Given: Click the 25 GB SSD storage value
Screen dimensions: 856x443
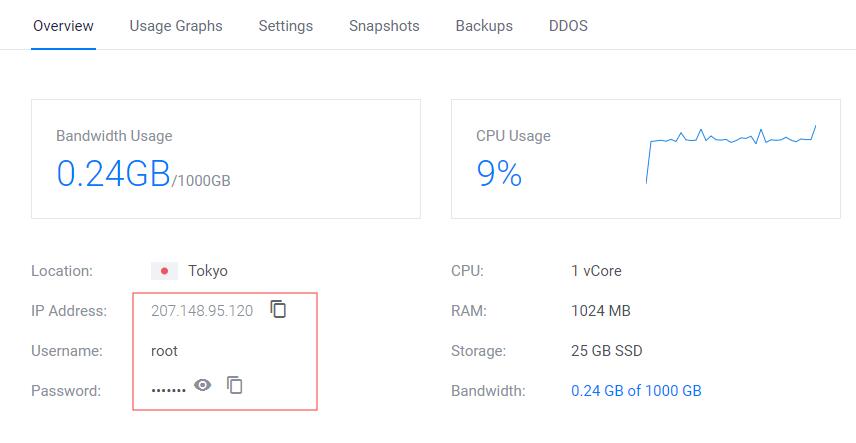Looking at the screenshot, I should pos(607,351).
